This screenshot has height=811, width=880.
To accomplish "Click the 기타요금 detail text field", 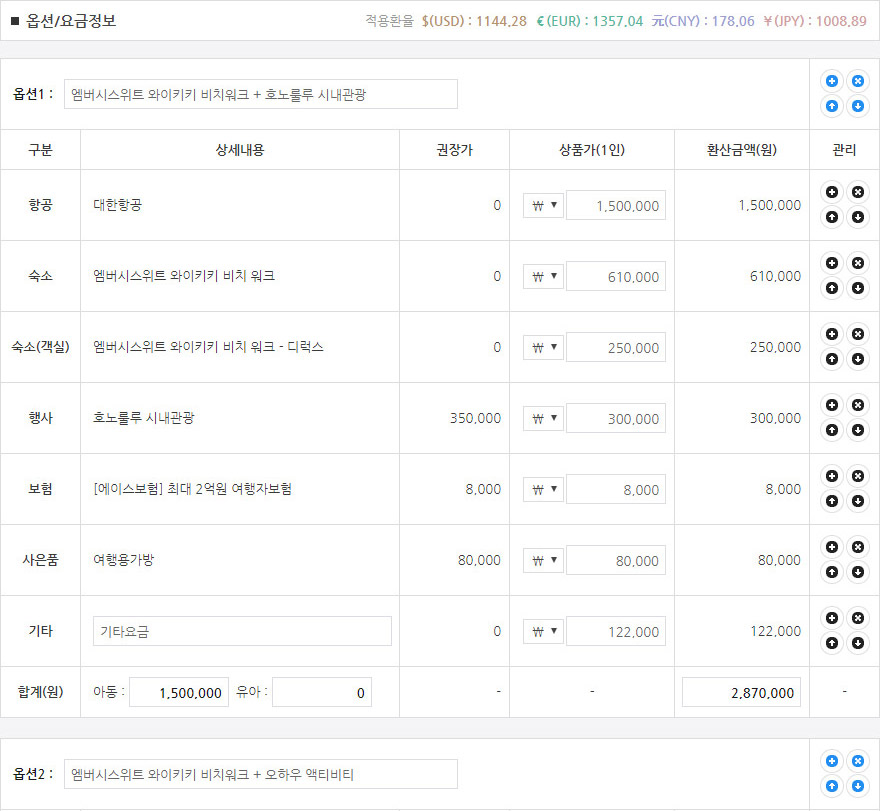I will point(242,631).
